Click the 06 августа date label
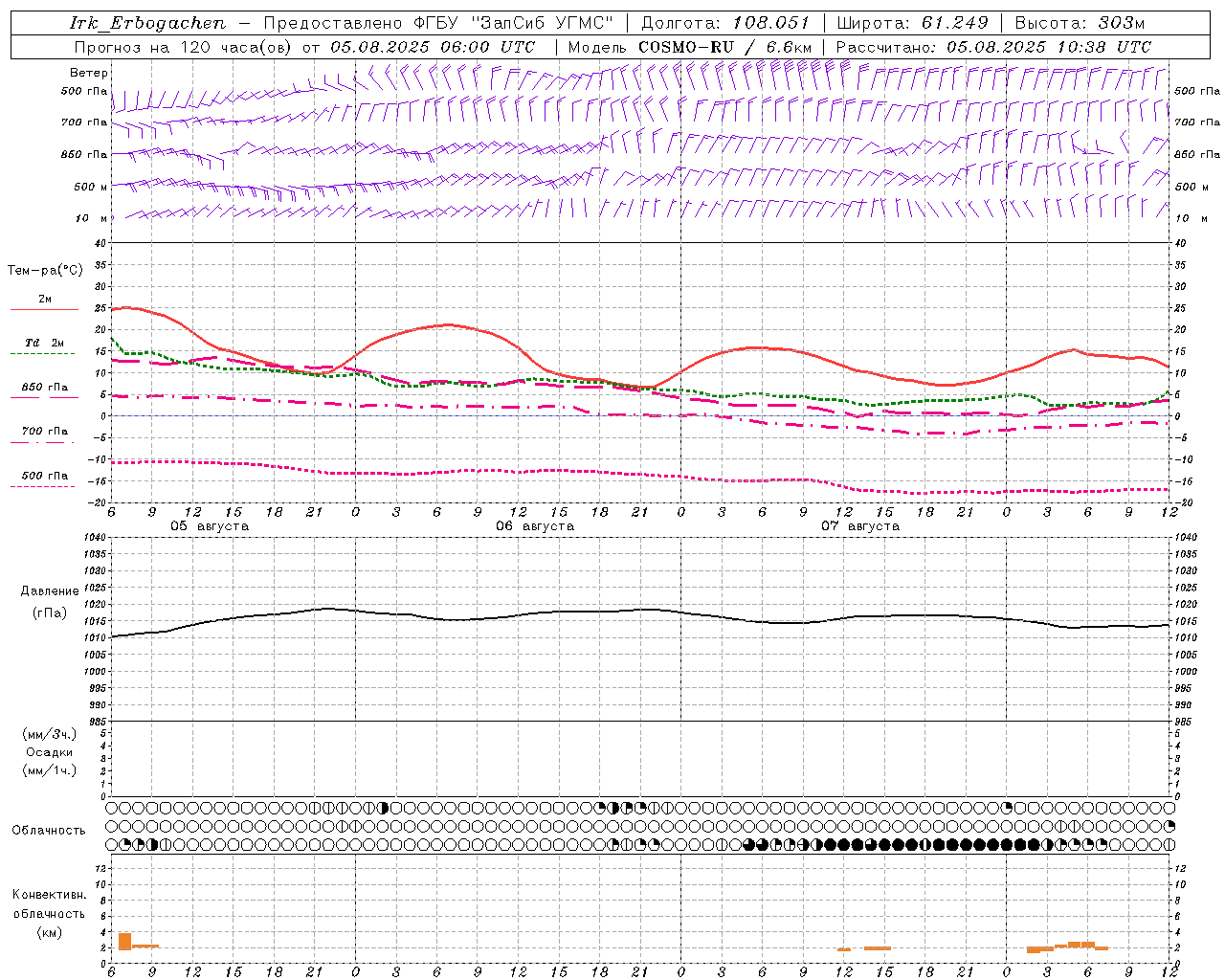The width and height of the screenshot is (1225, 980). coord(535,526)
